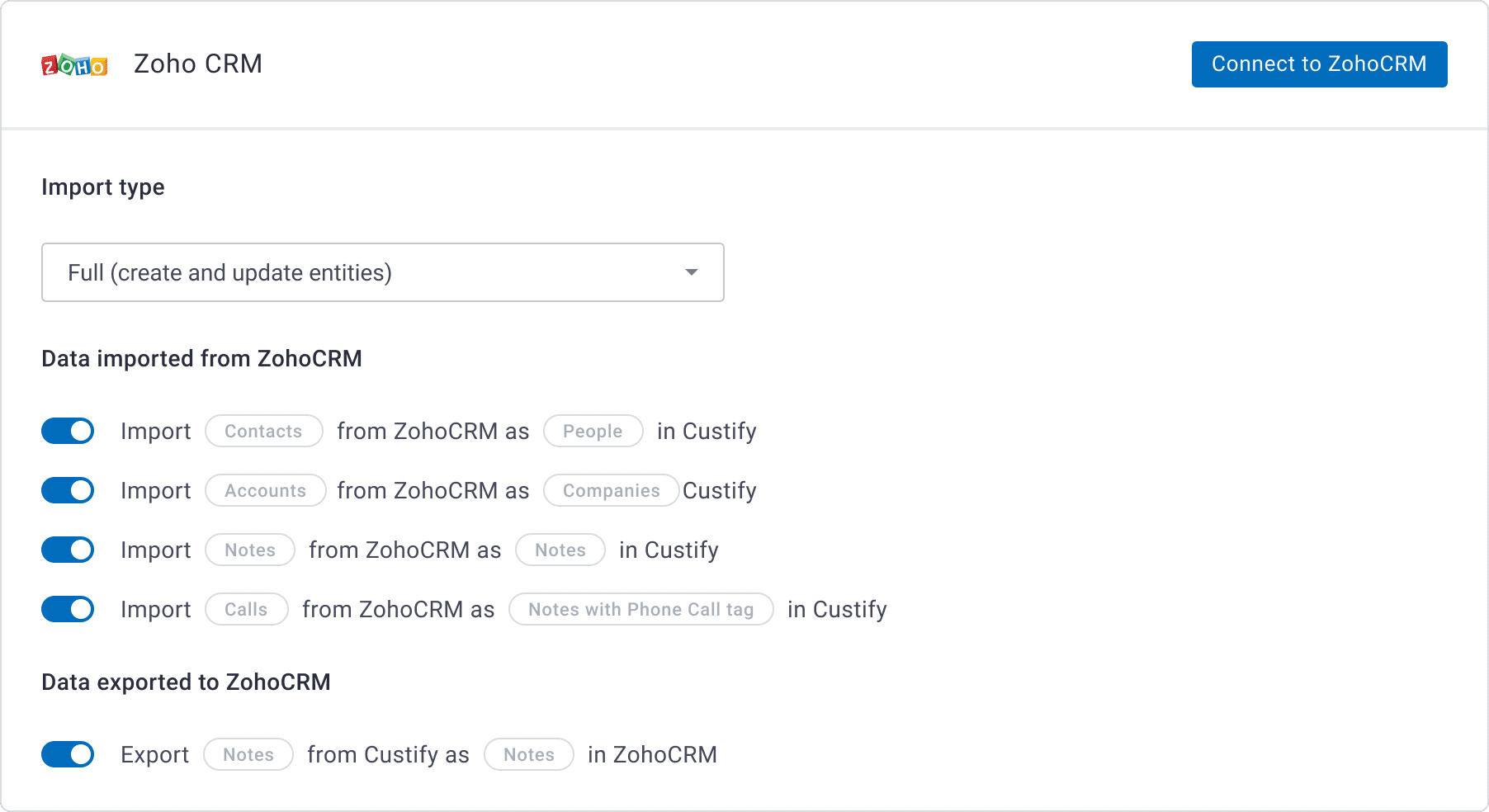Image resolution: width=1489 pixels, height=812 pixels.
Task: Disable the Notes import toggle
Action: pyautogui.click(x=68, y=550)
